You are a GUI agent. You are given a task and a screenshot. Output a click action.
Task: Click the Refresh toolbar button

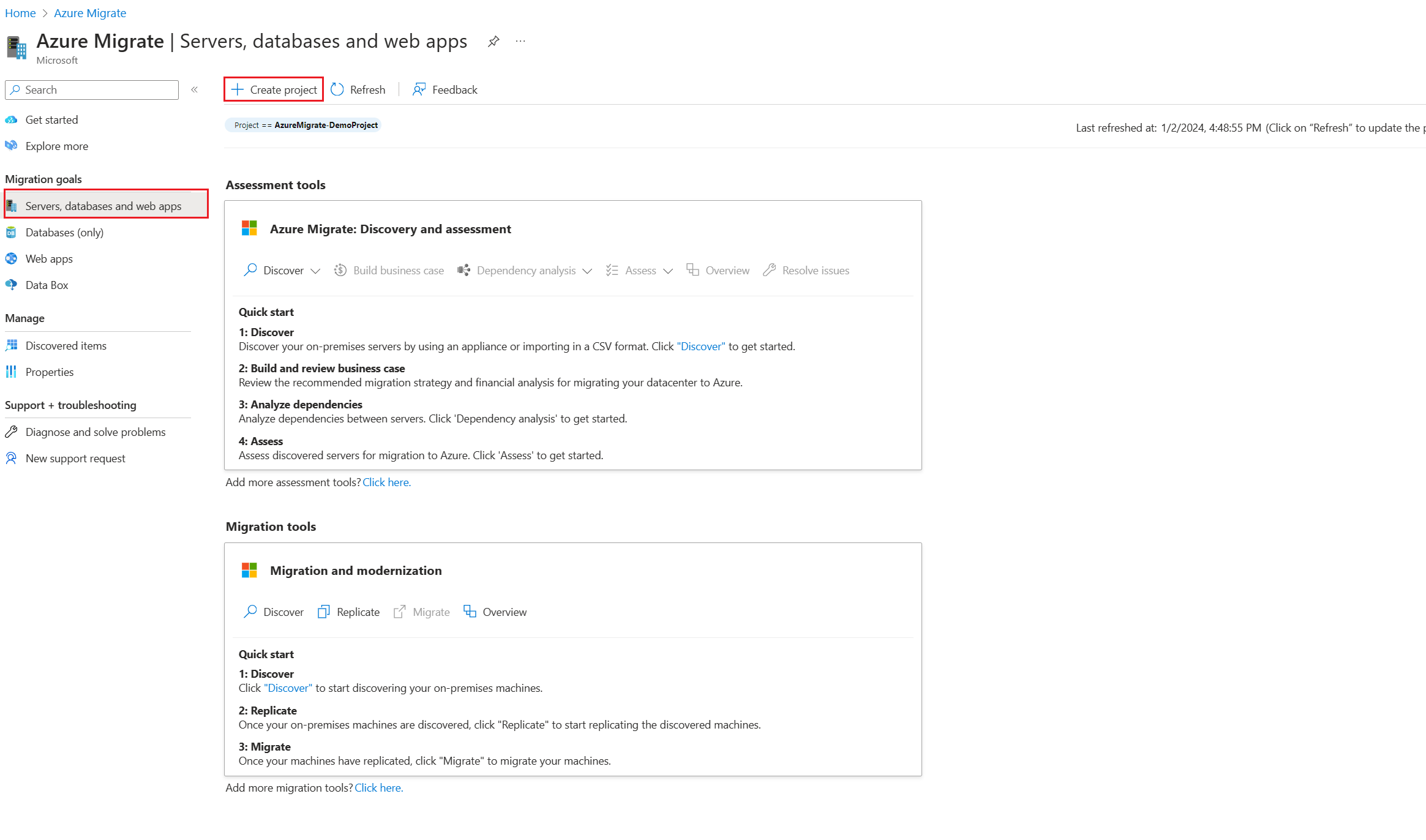tap(358, 89)
